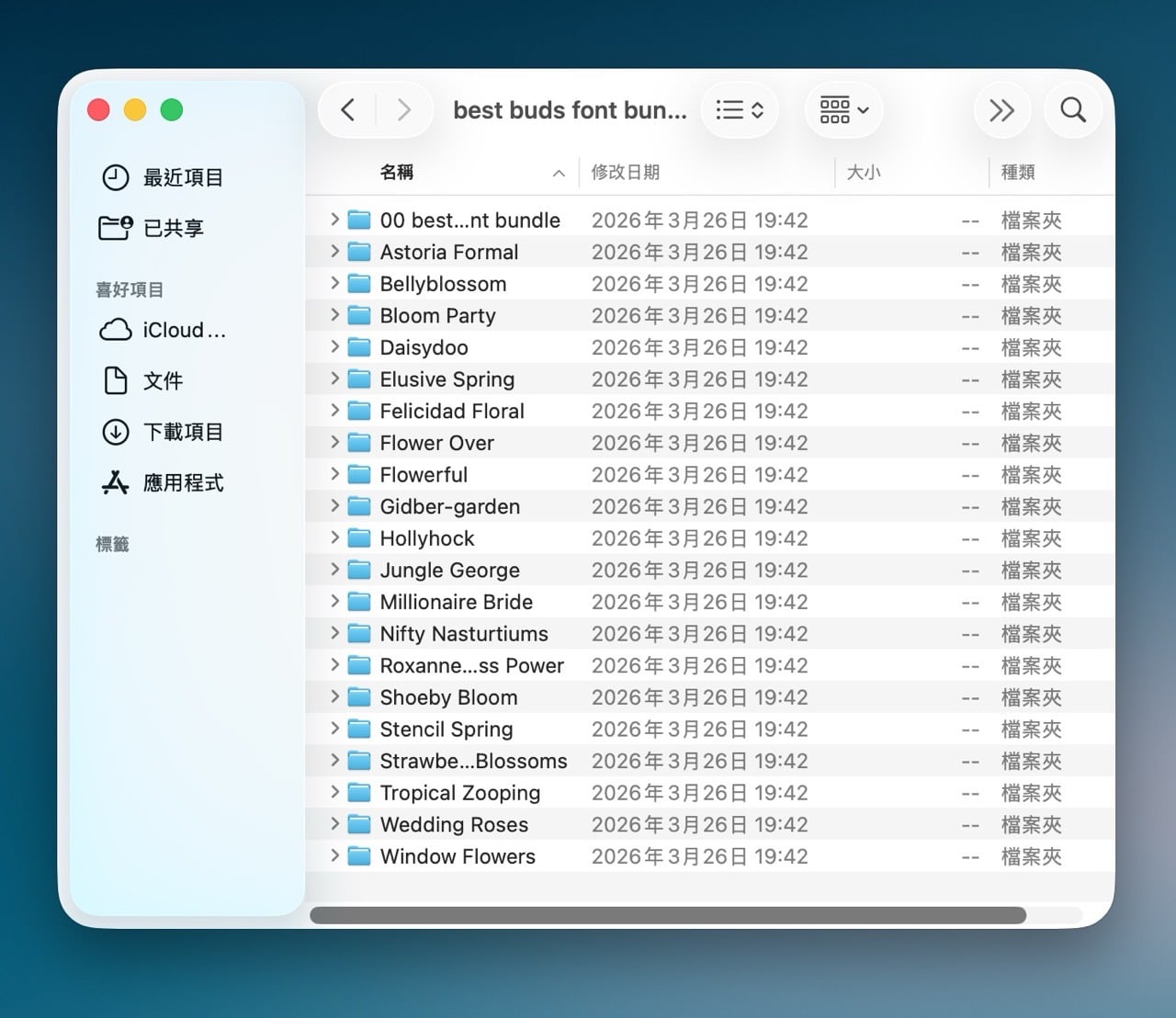Click the Hollyhock folder icon
Image resolution: width=1176 pixels, height=1018 pixels.
pyautogui.click(x=359, y=537)
